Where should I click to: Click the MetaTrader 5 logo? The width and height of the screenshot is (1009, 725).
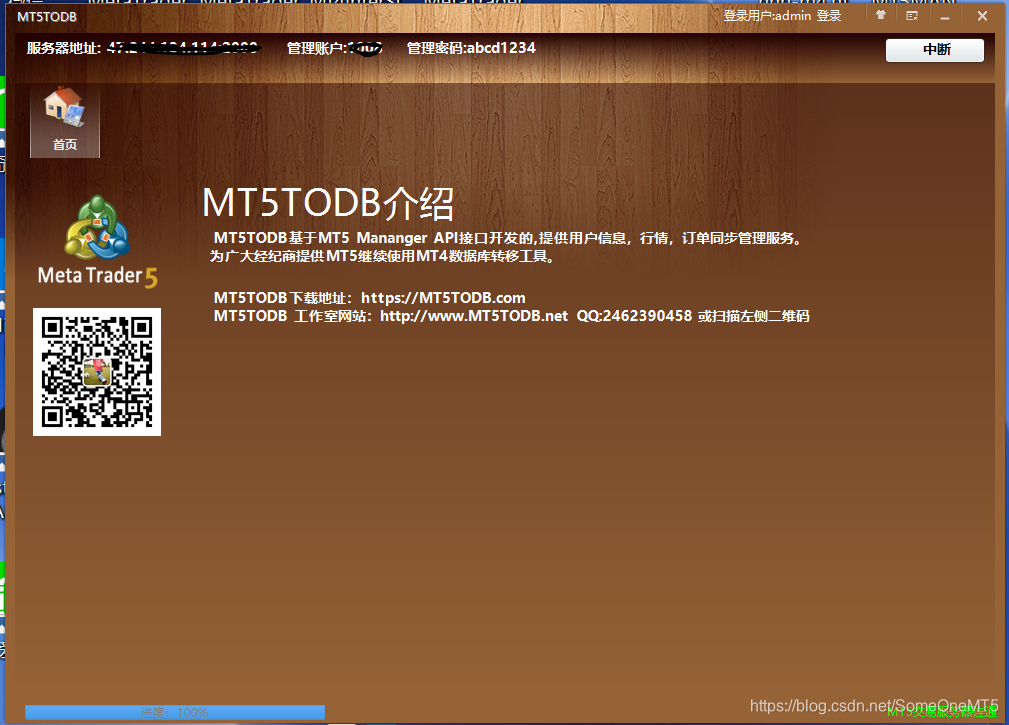[97, 242]
